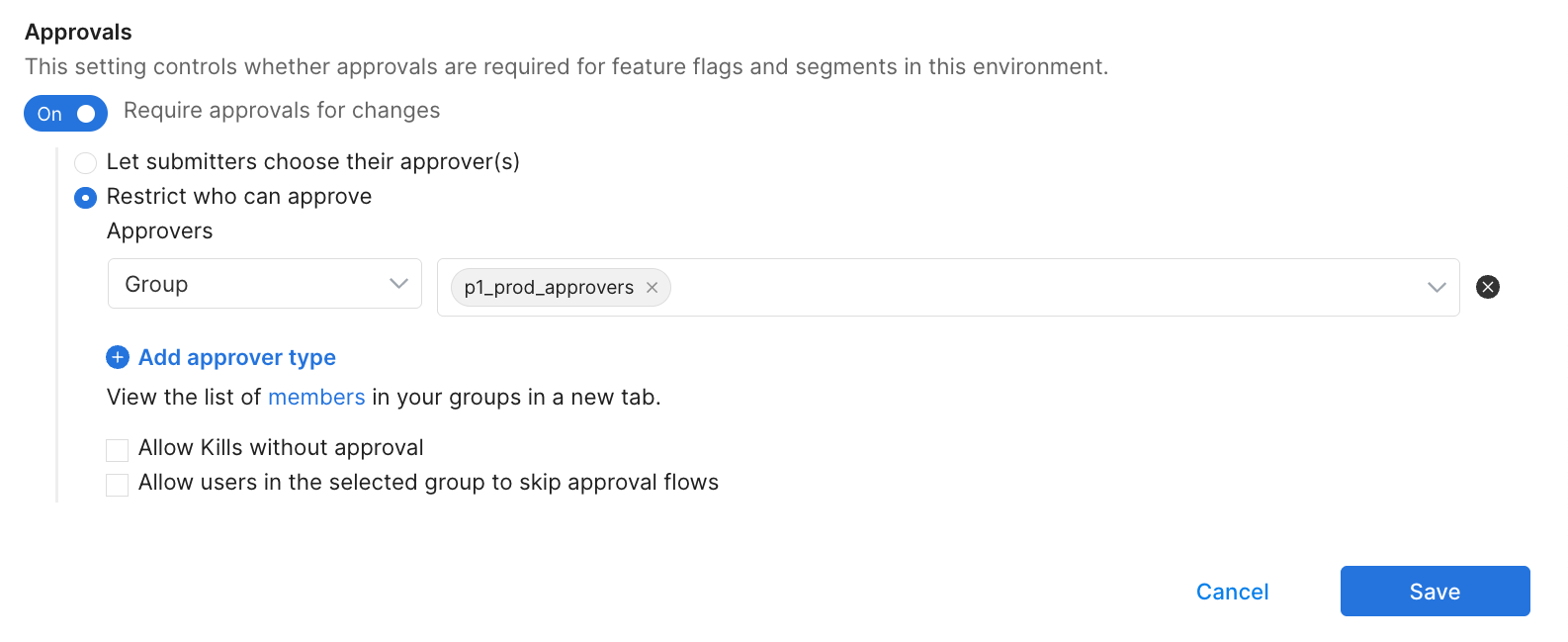Save the approval settings
This screenshot has width=1568, height=642.
pyautogui.click(x=1435, y=592)
